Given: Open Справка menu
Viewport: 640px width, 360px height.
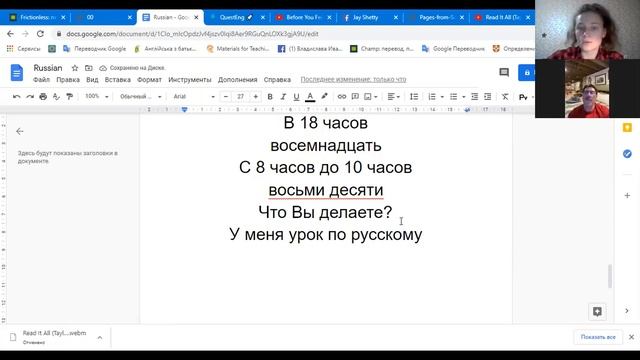Looking at the screenshot, I should 277,80.
